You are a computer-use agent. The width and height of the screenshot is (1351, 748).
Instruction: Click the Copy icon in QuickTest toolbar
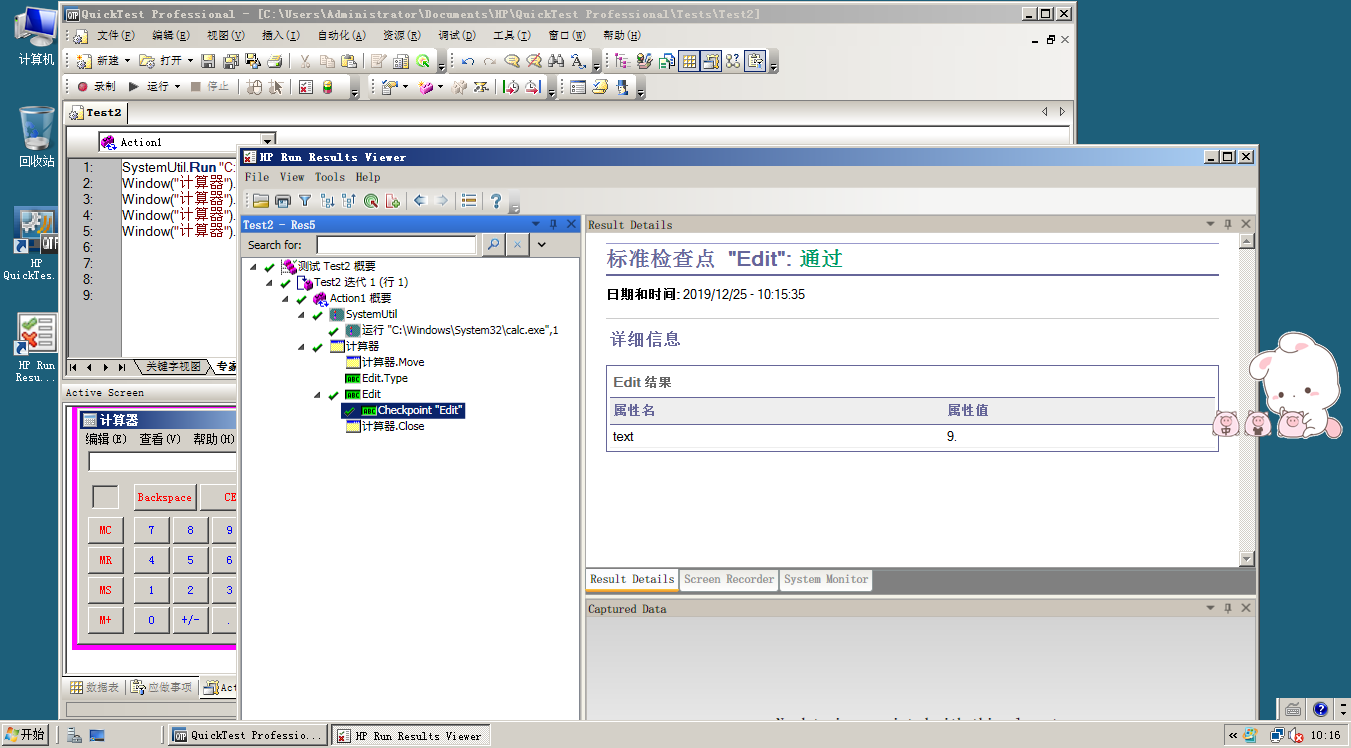click(x=326, y=61)
